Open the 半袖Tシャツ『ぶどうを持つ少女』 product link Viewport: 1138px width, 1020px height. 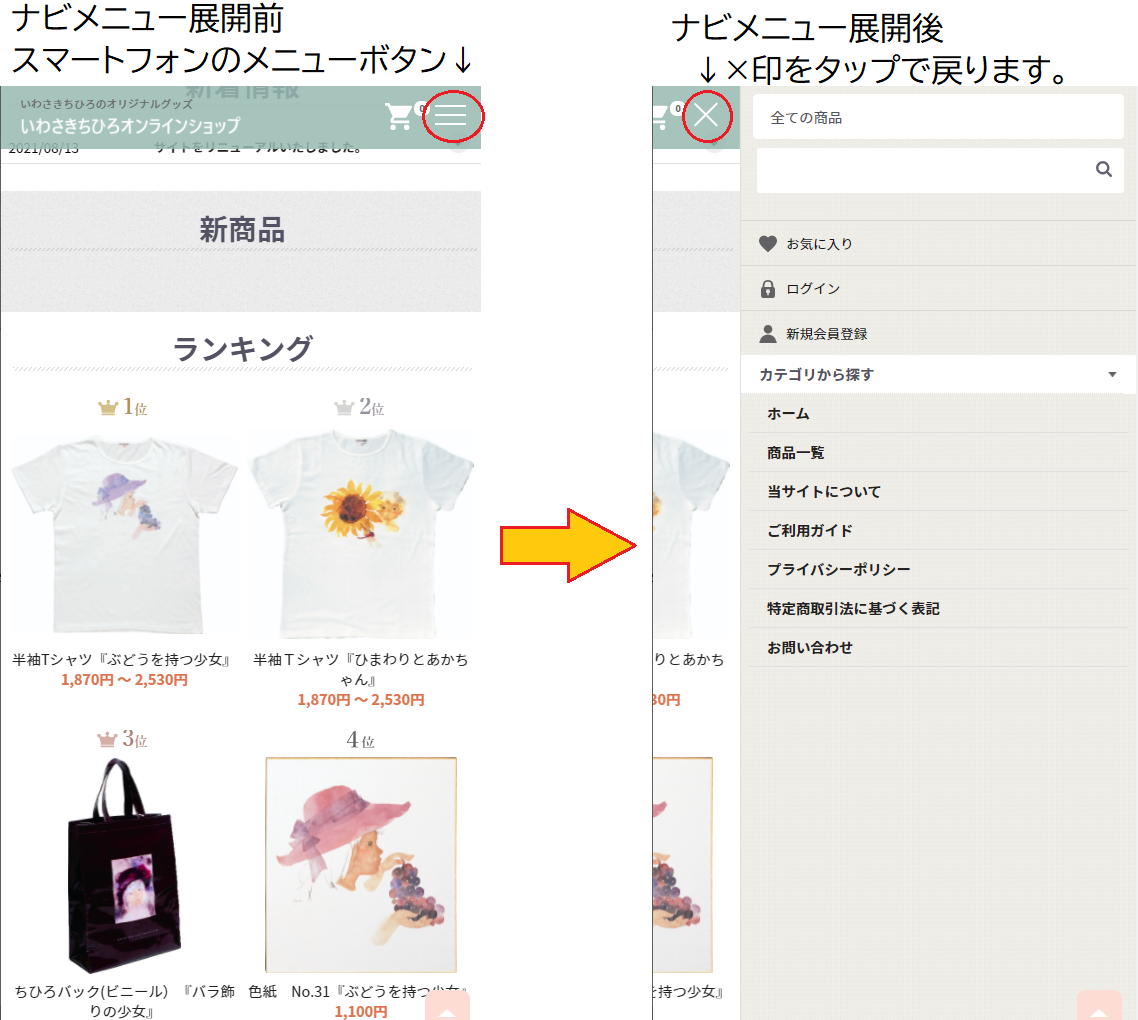point(122,660)
